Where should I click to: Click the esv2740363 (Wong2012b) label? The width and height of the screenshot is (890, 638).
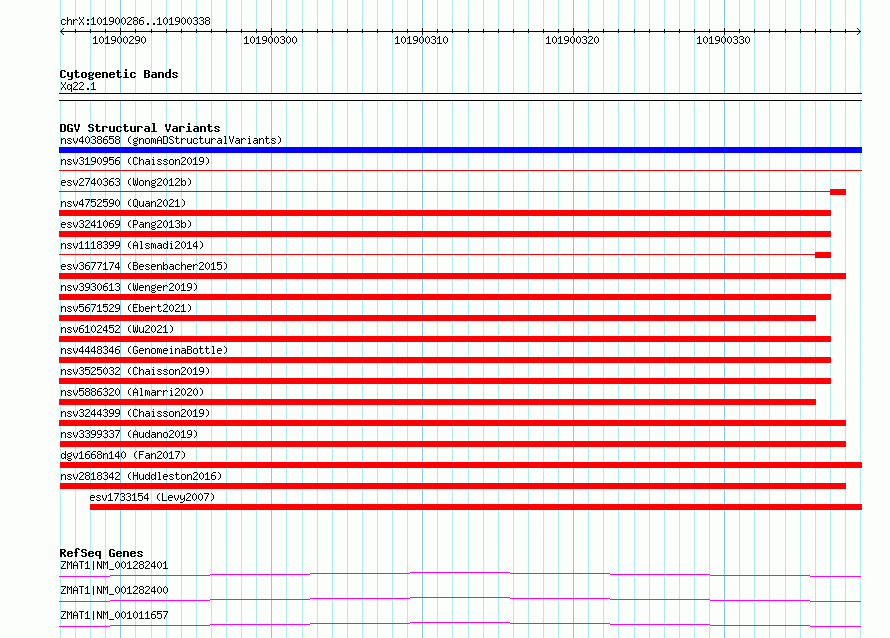[126, 182]
